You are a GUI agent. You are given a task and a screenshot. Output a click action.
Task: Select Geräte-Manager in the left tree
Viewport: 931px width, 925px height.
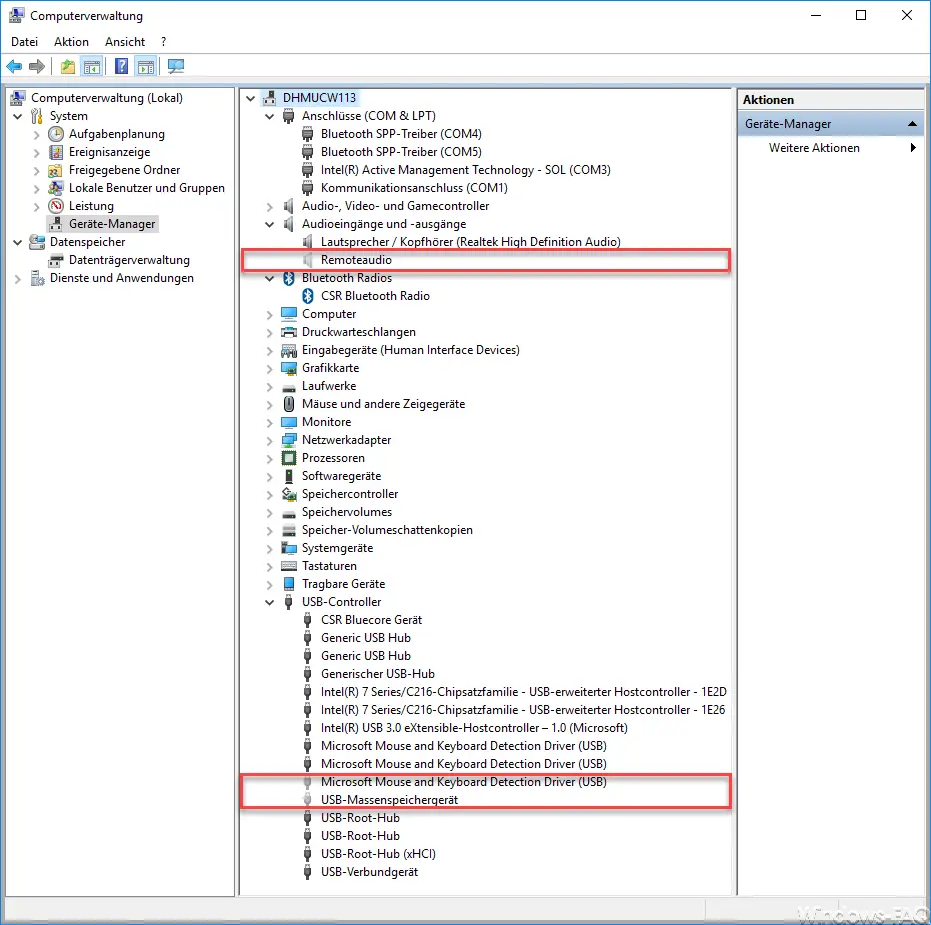pyautogui.click(x=112, y=224)
